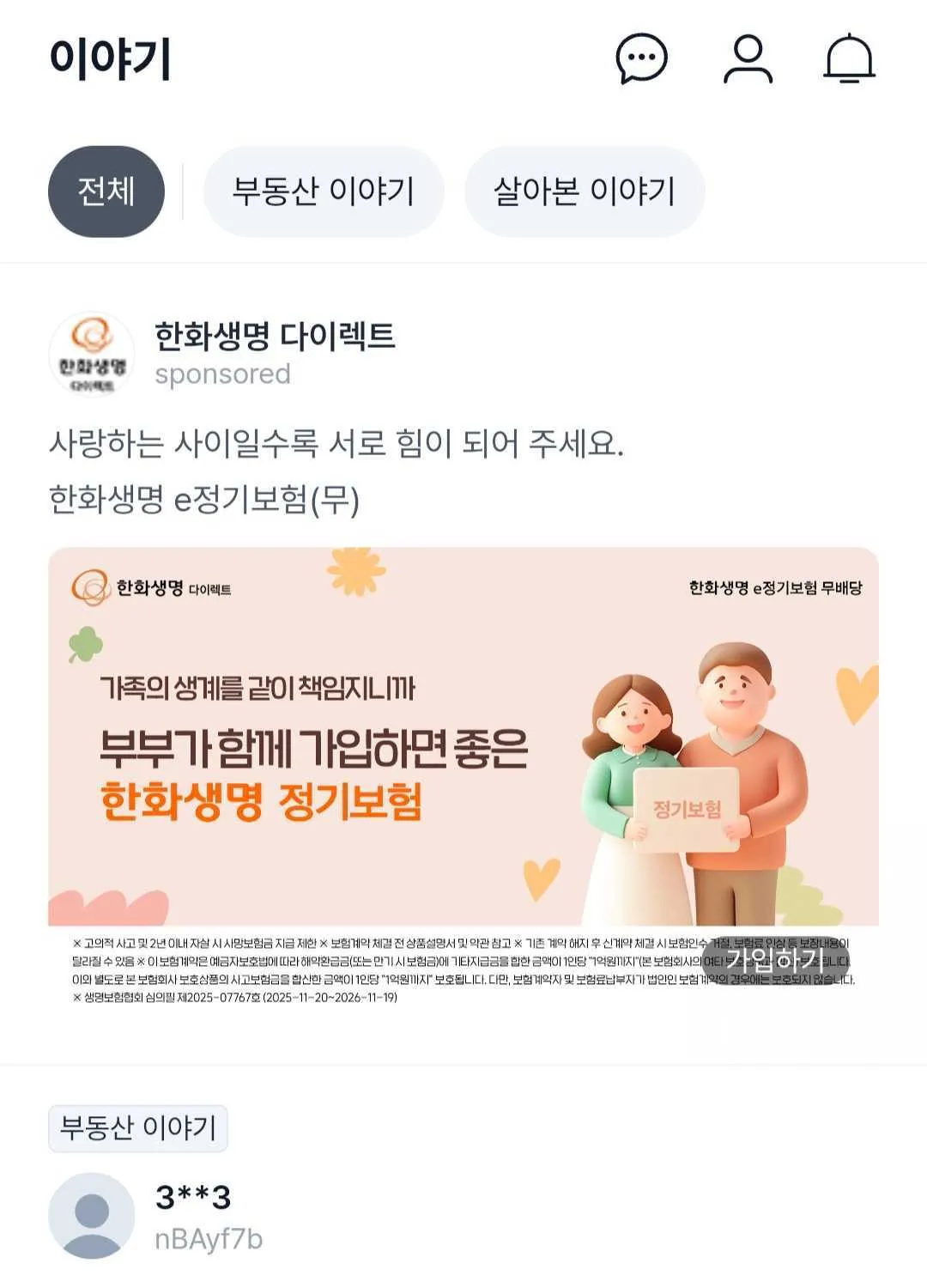927x1288 pixels.
Task: Tap the ad's fine-print disclaimer text
Action: coord(463,970)
